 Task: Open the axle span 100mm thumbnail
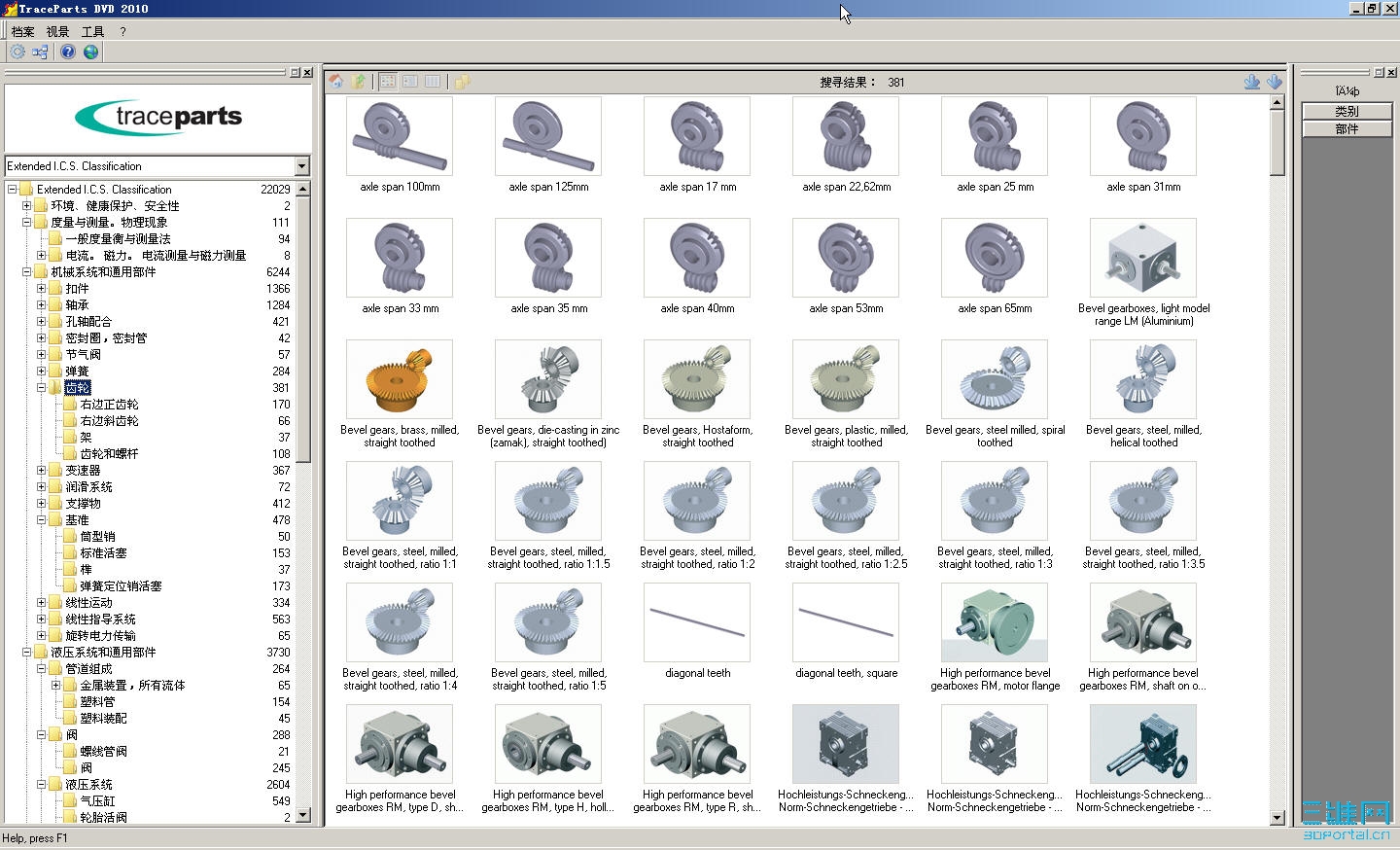(x=400, y=136)
